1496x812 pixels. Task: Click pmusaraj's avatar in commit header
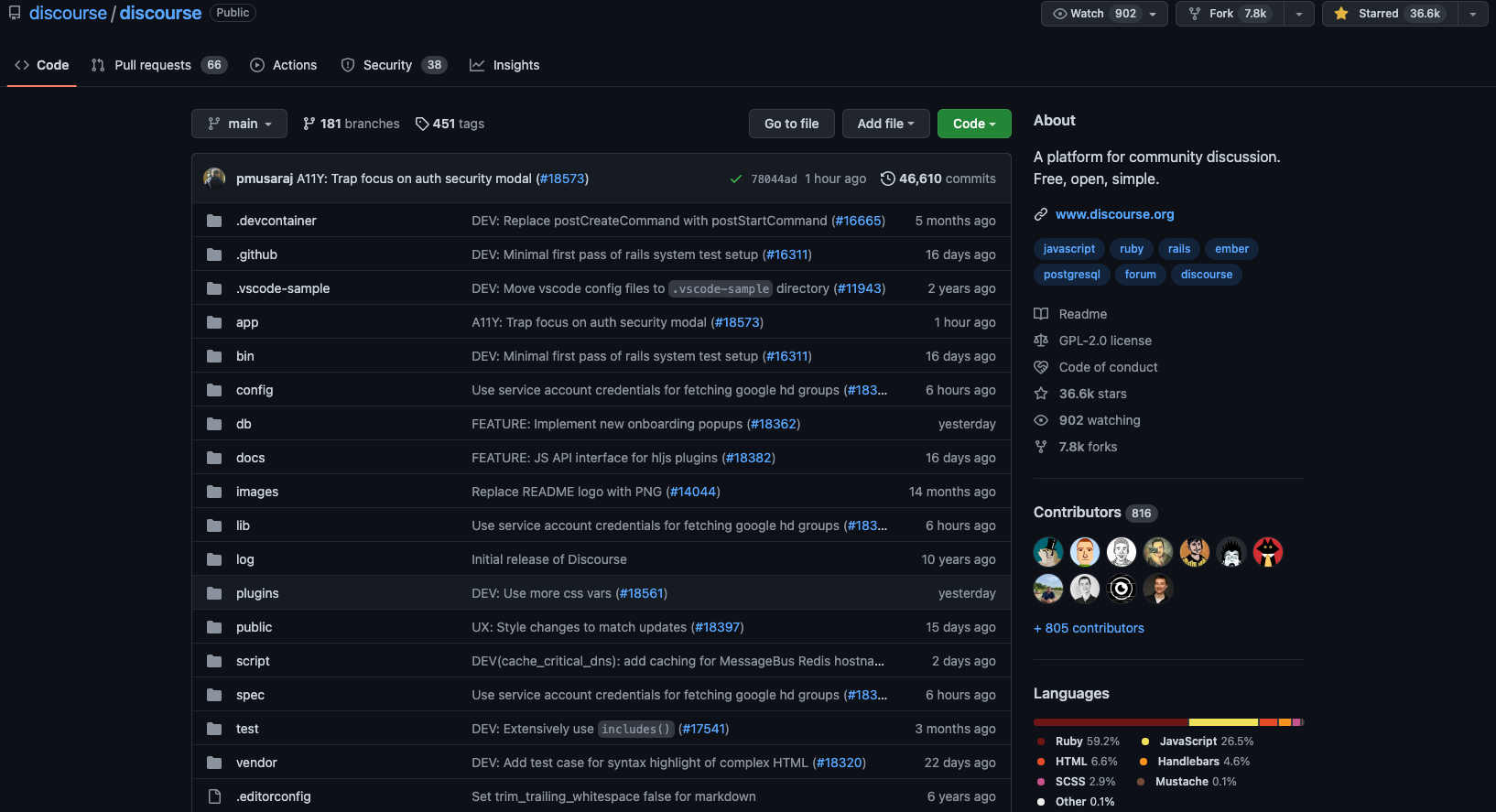pyautogui.click(x=214, y=179)
